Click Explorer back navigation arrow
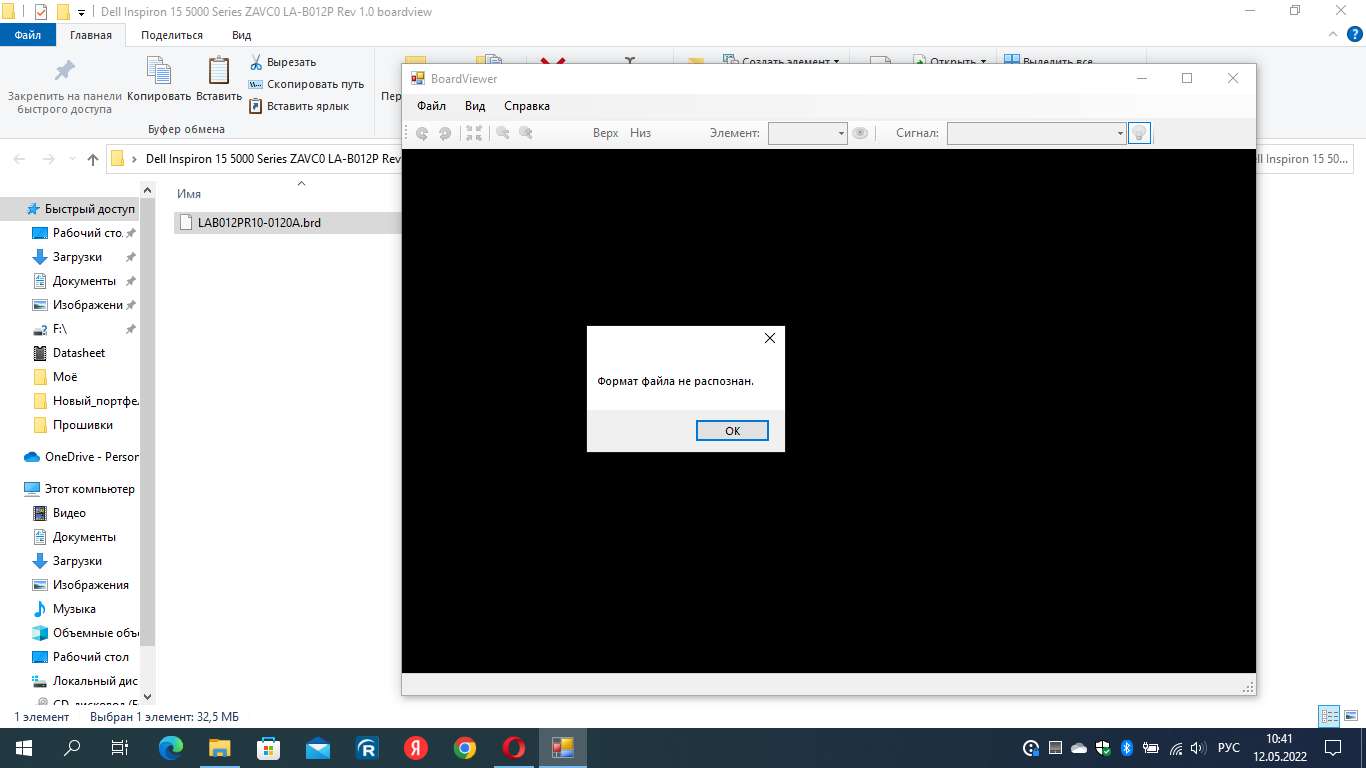The width and height of the screenshot is (1366, 768). click(x=21, y=159)
